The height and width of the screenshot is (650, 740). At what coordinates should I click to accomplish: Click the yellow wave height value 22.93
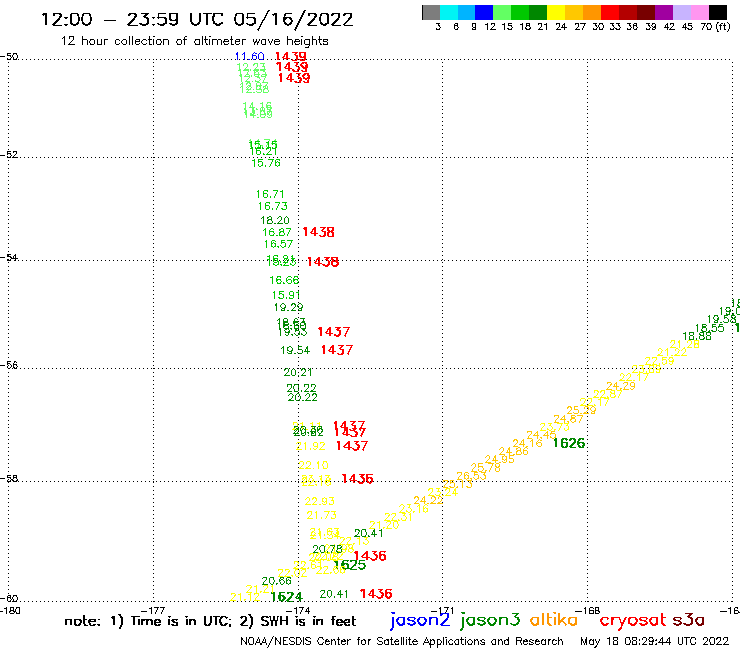coord(320,501)
